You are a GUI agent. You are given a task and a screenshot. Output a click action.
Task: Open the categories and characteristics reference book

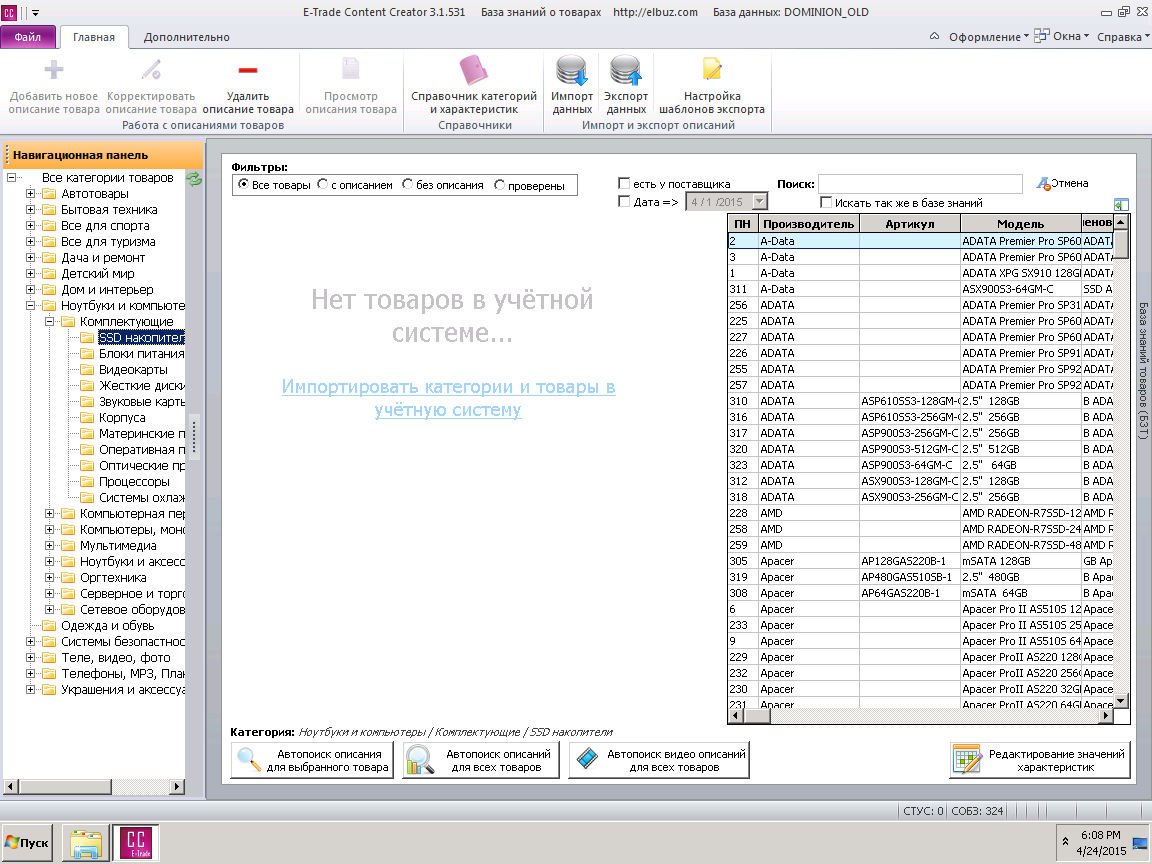(474, 71)
